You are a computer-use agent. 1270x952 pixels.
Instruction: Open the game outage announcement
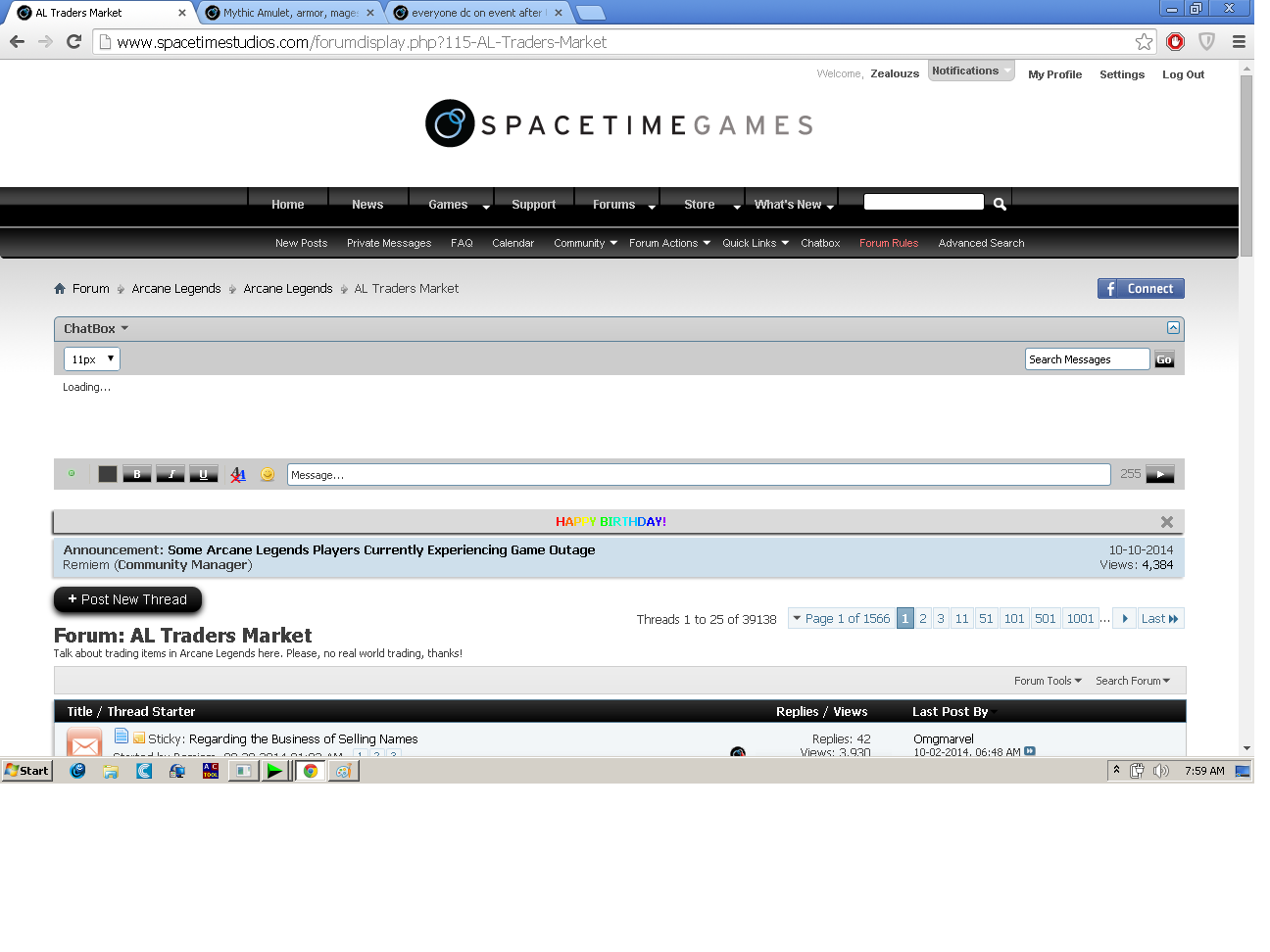click(381, 549)
